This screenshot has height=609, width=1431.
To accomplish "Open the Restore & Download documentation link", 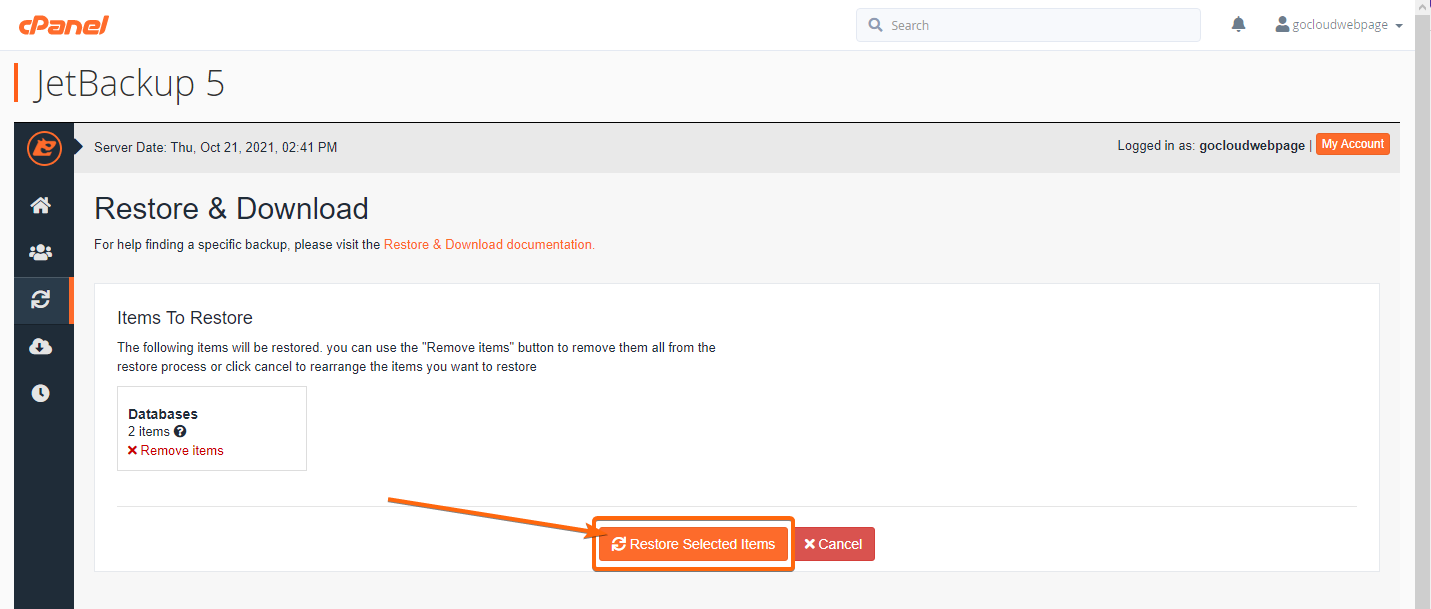I will 489,244.
